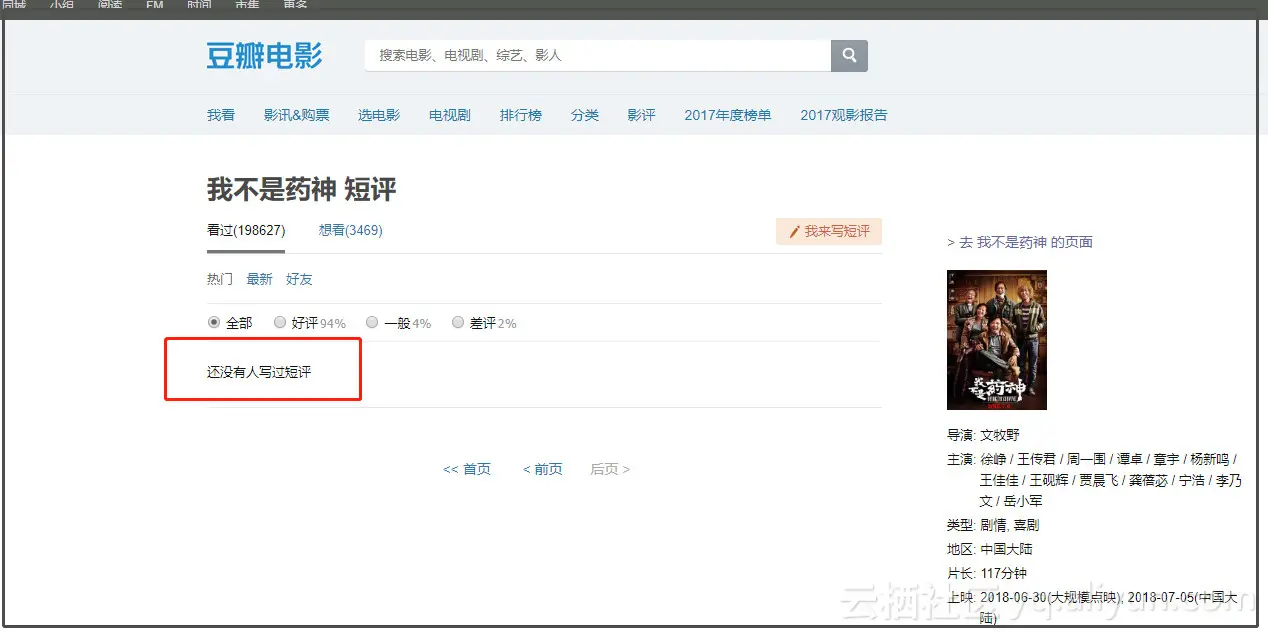Image resolution: width=1268 pixels, height=632 pixels.
Task: Open actor 王佳佳 link
Action: (999, 481)
